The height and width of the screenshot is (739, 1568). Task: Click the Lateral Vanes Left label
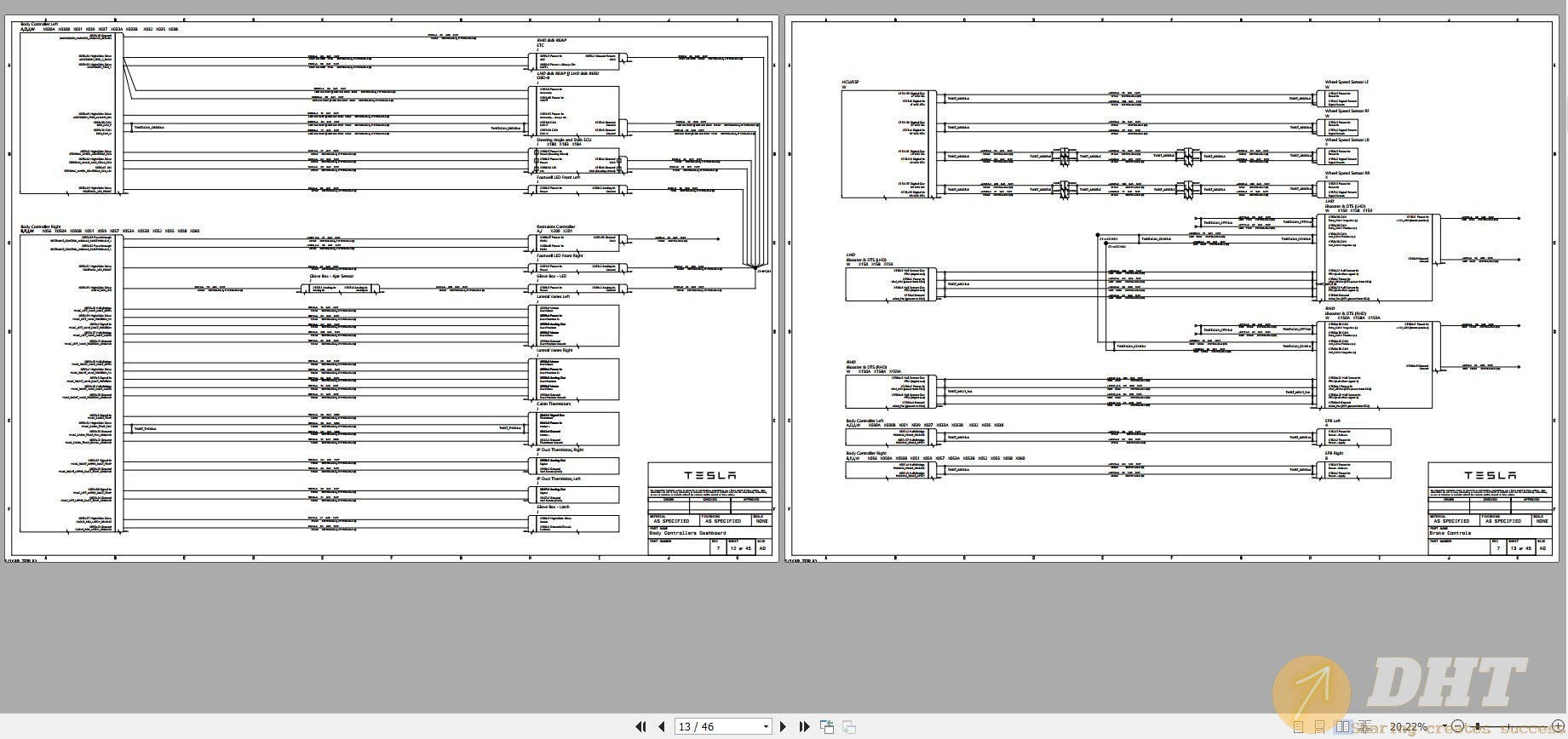554,296
